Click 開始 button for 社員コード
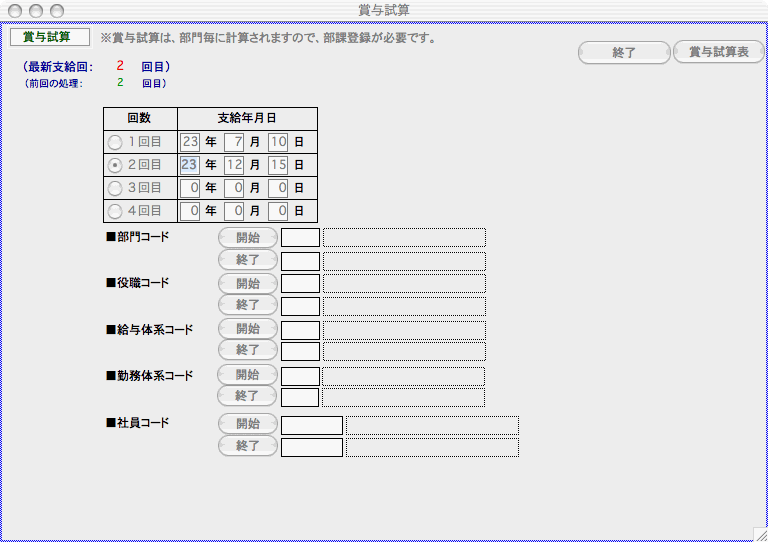The width and height of the screenshot is (768, 542). coord(247,424)
